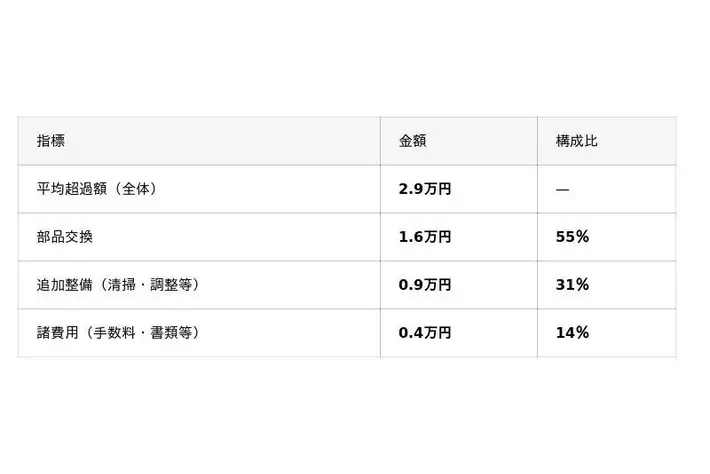The height and width of the screenshot is (474, 710).
Task: Click the 0.4万円 amount cell
Action: (425, 333)
